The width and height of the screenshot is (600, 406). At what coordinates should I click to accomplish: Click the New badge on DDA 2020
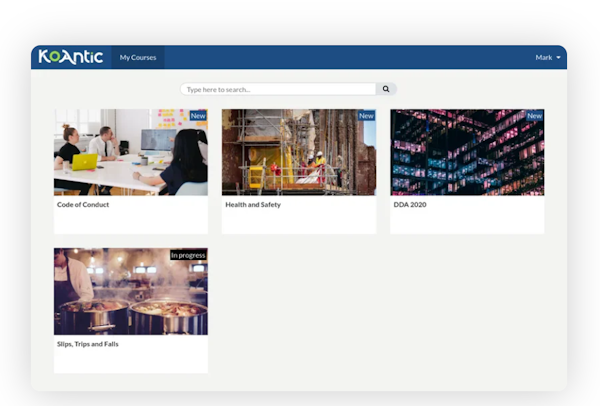pos(534,116)
